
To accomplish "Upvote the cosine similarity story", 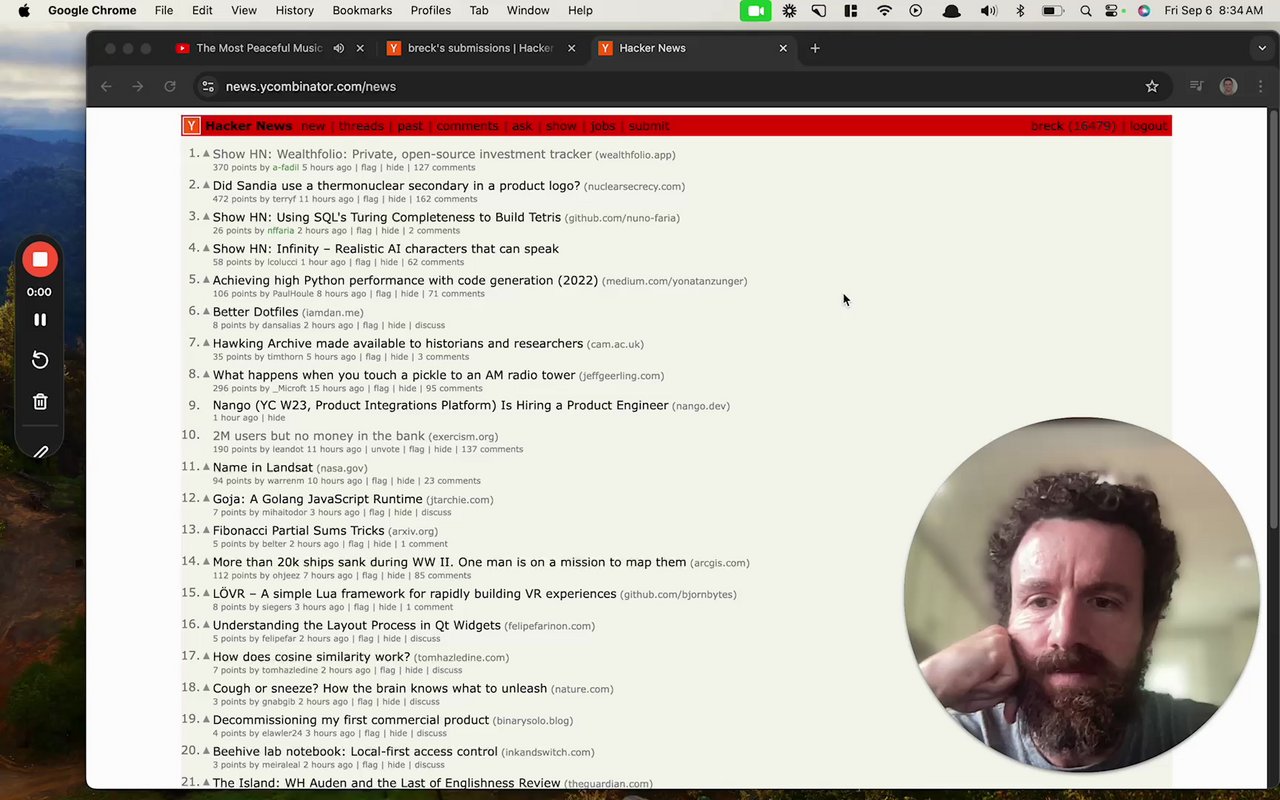I will 207,657.
